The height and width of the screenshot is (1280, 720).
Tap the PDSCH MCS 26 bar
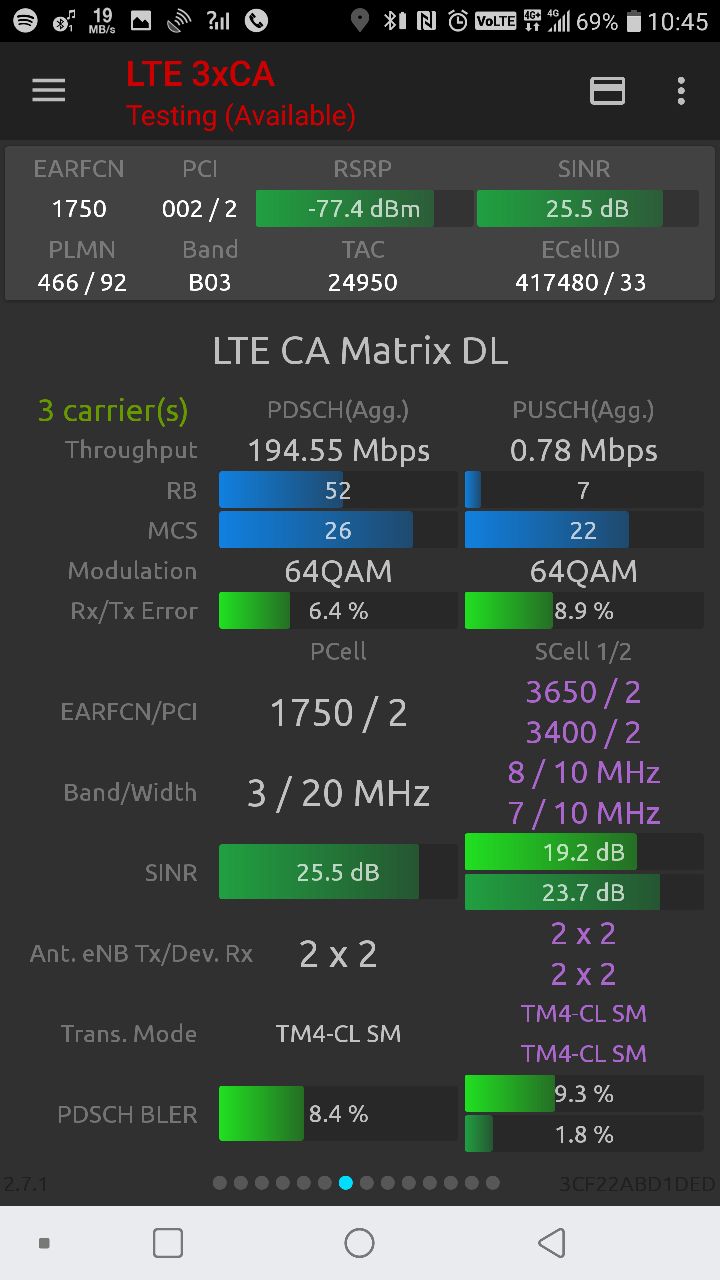[338, 530]
